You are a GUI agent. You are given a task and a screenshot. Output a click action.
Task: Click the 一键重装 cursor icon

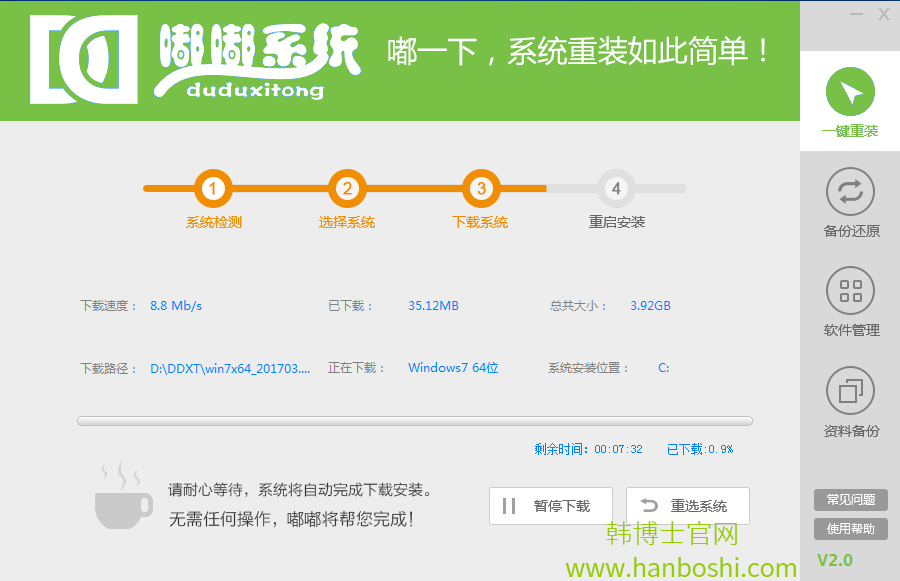pos(850,93)
